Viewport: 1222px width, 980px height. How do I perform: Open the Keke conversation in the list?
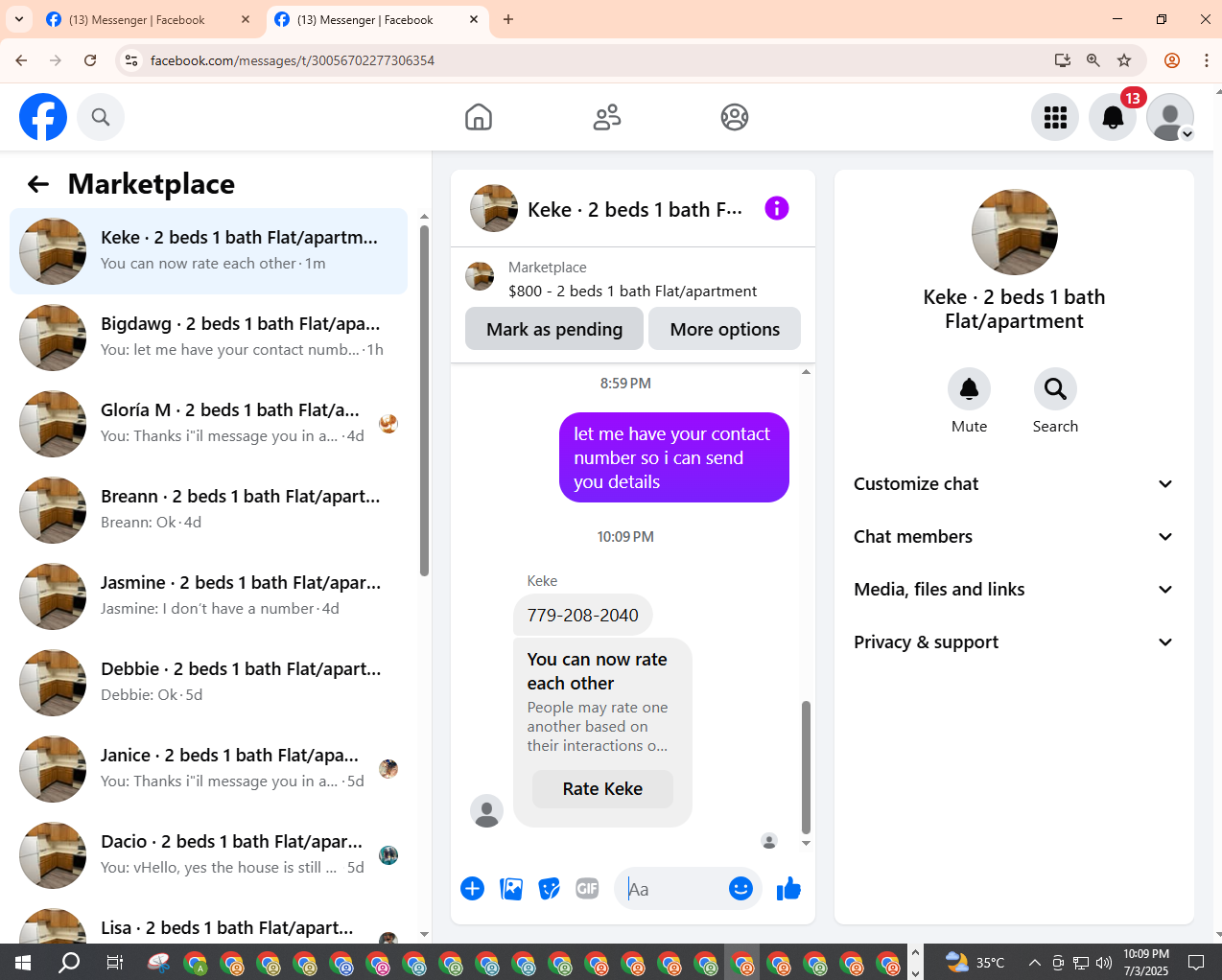208,251
